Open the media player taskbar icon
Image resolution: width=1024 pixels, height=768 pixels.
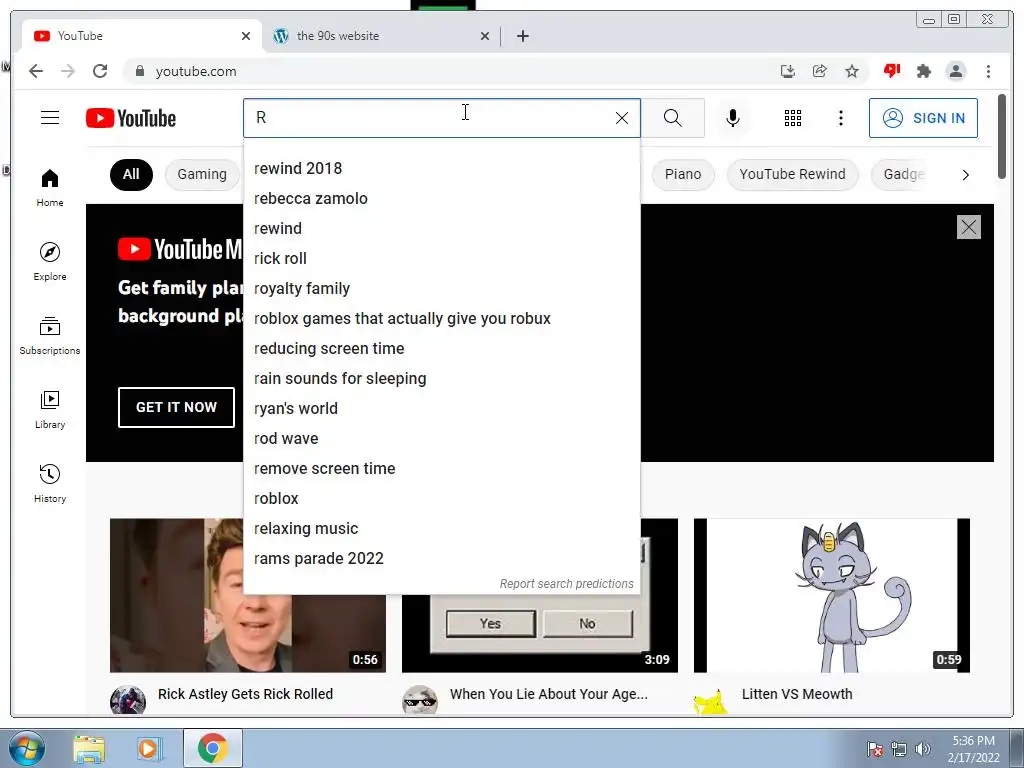click(x=150, y=748)
